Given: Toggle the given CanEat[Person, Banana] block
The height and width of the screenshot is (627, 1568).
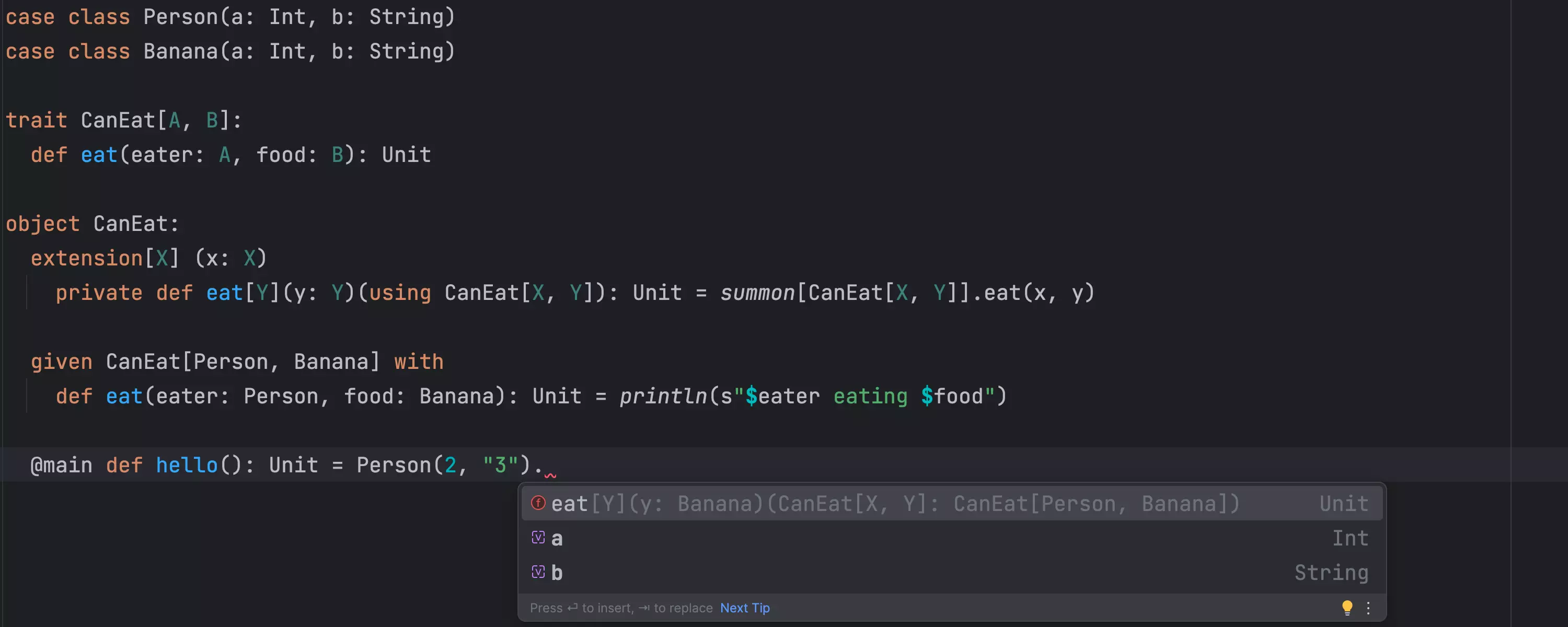Looking at the screenshot, I should [4, 360].
